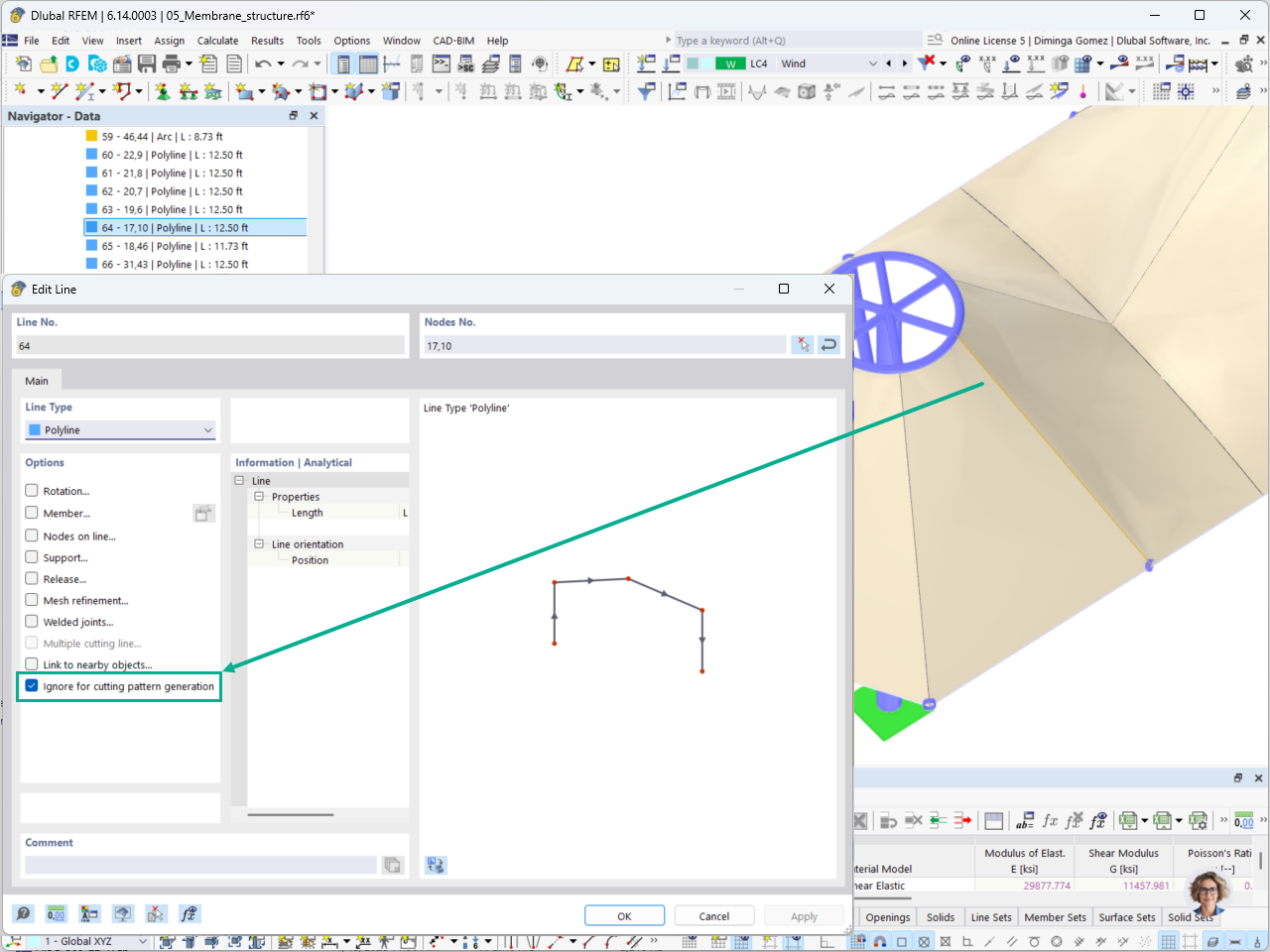The height and width of the screenshot is (952, 1270).
Task: Click the Comment input field
Action: pos(201,865)
